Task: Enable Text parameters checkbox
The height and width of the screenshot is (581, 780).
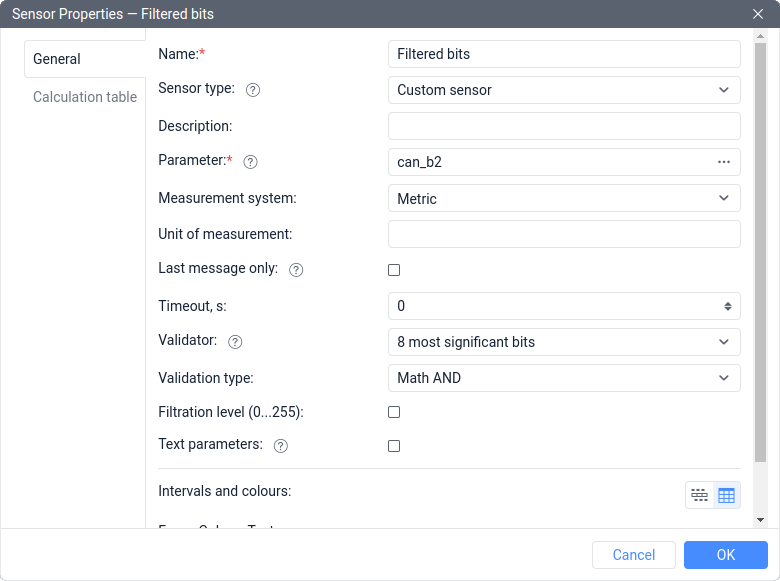Action: pyautogui.click(x=394, y=446)
